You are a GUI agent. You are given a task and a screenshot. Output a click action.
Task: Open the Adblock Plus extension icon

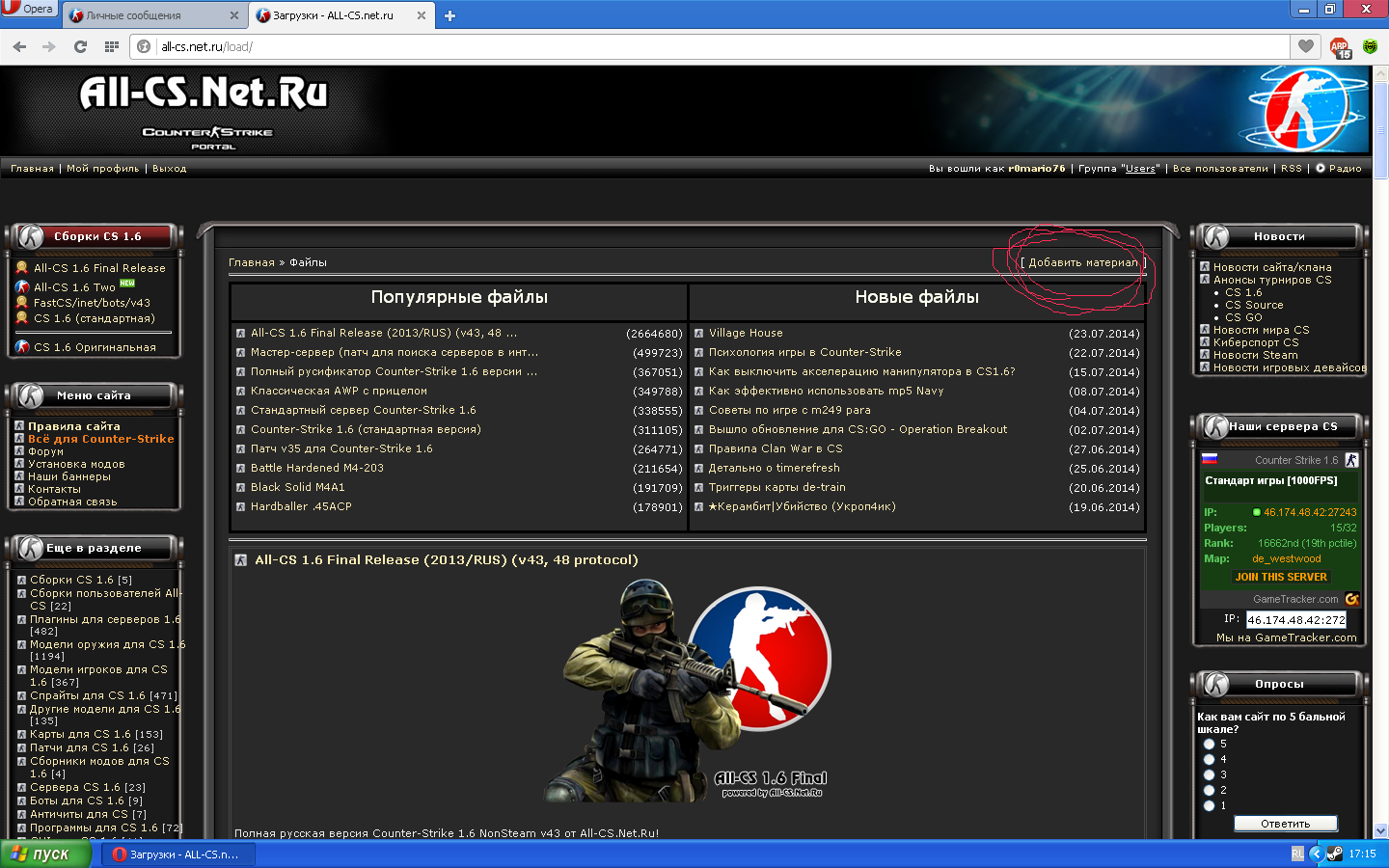tap(1340, 47)
